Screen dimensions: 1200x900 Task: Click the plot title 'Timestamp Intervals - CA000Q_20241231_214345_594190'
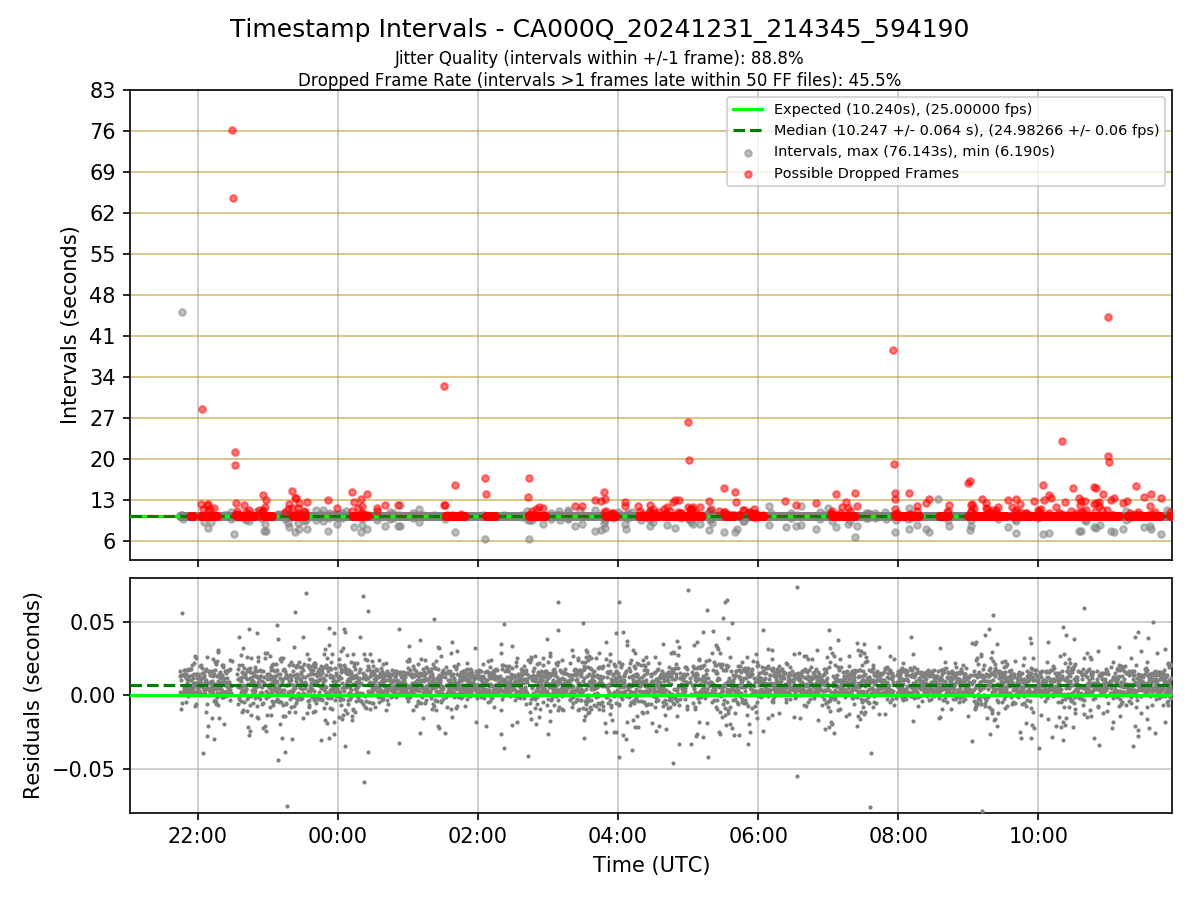click(x=599, y=29)
